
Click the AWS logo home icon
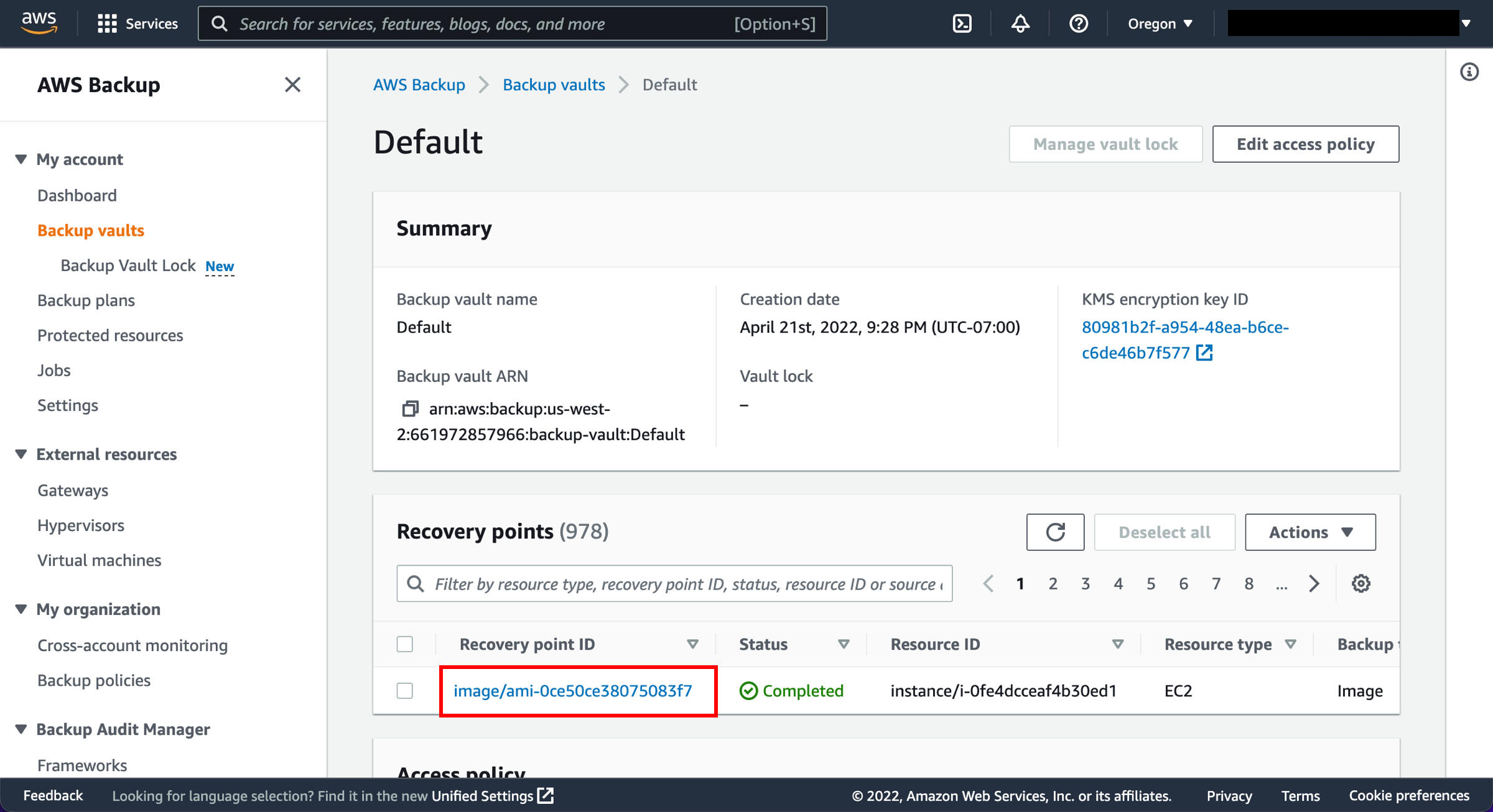point(39,23)
